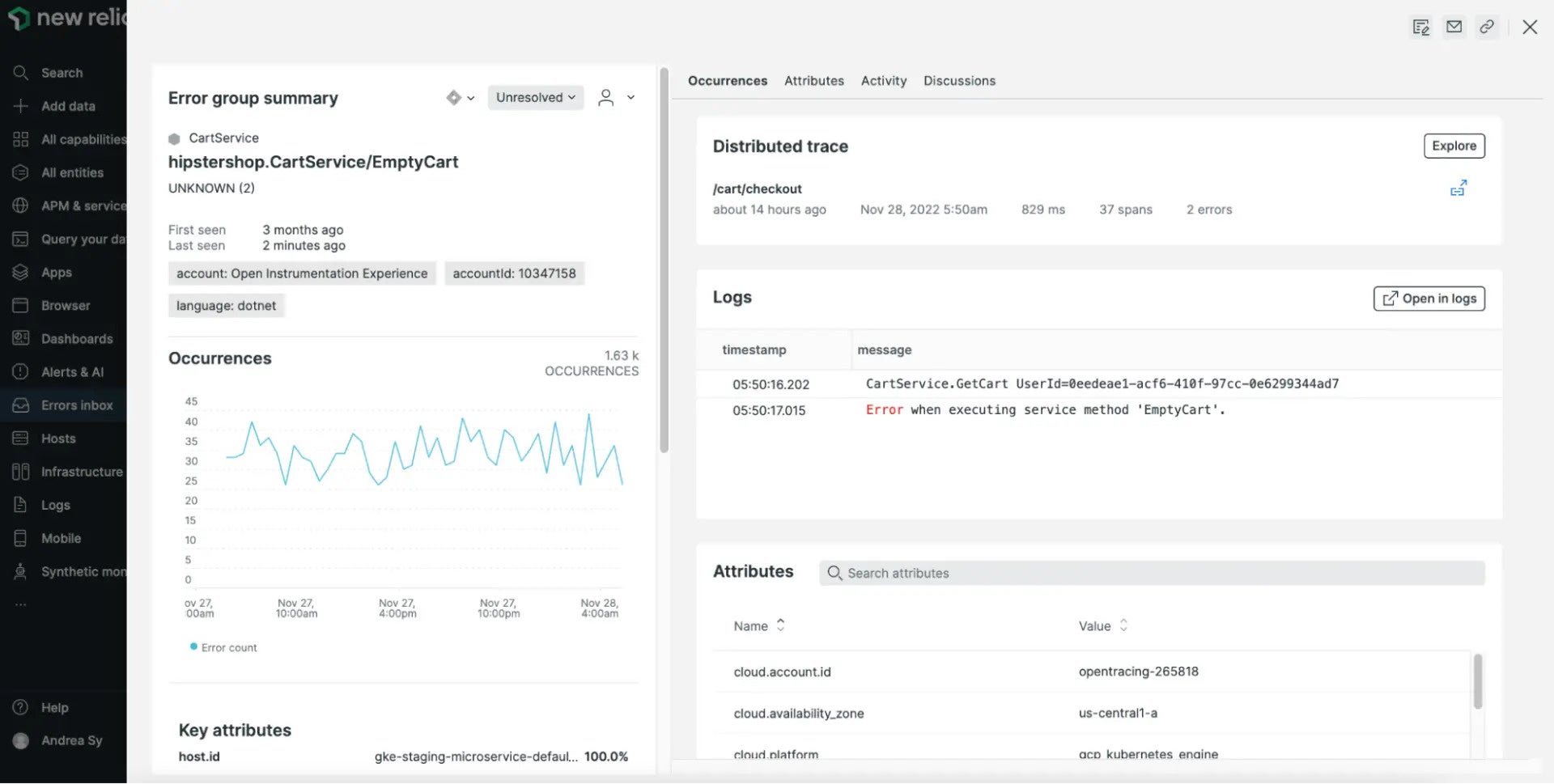Select the Hosts sidebar icon

tap(20, 438)
